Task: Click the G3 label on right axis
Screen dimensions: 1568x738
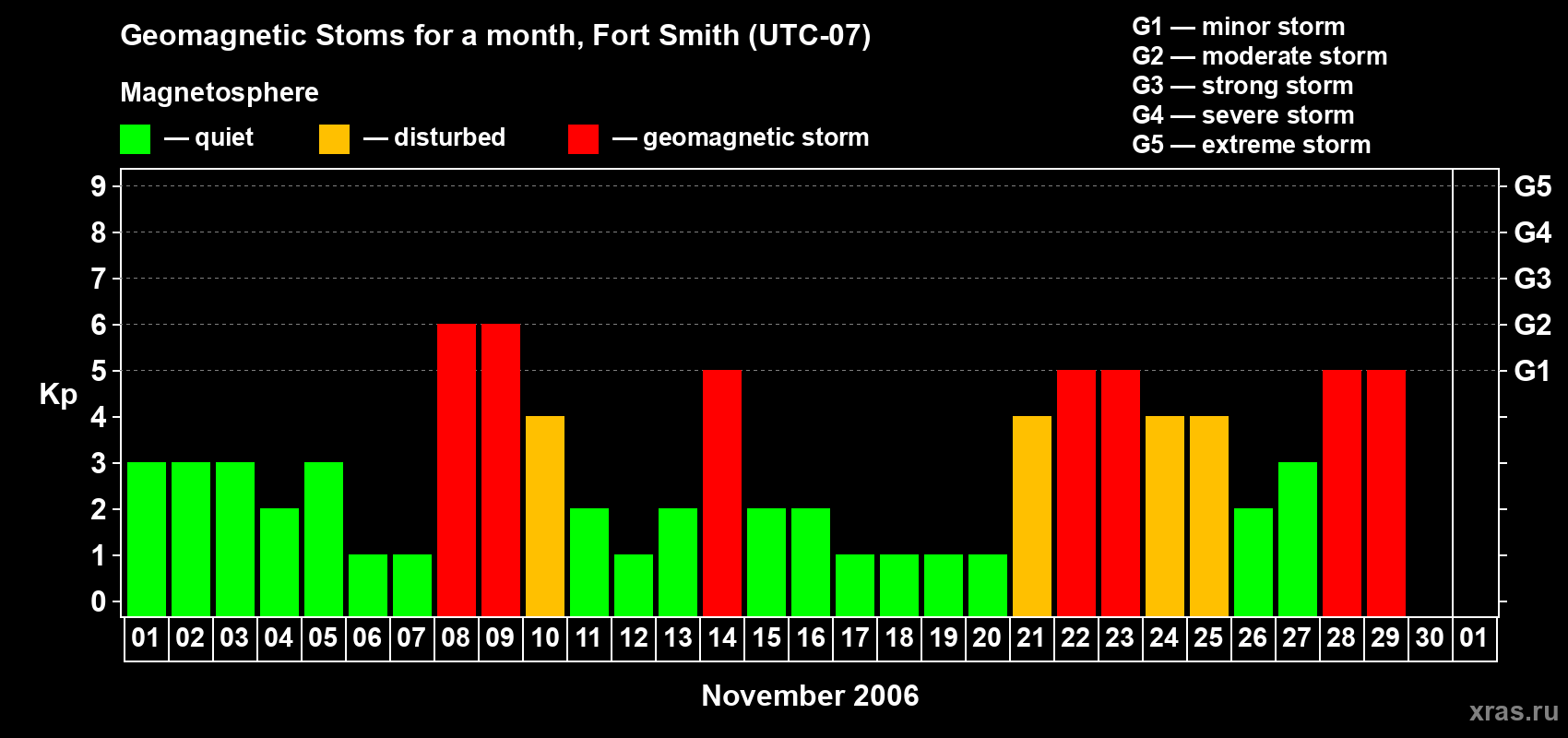Action: point(1533,279)
